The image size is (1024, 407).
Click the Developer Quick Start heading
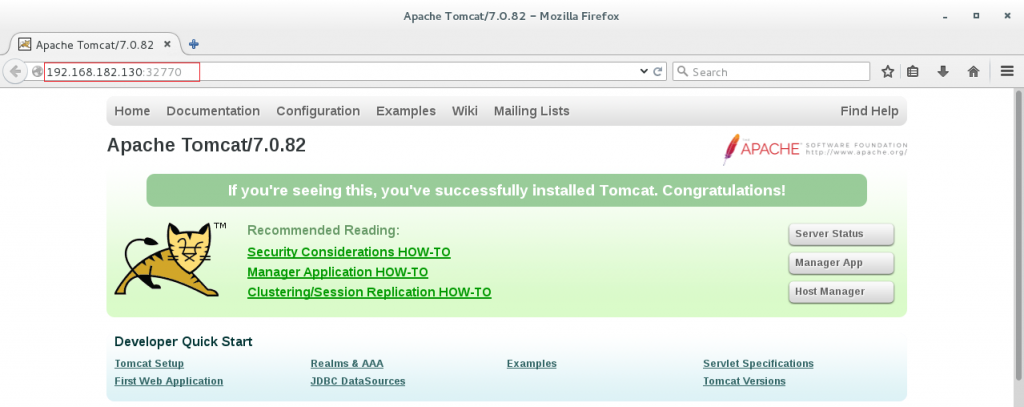tap(183, 341)
